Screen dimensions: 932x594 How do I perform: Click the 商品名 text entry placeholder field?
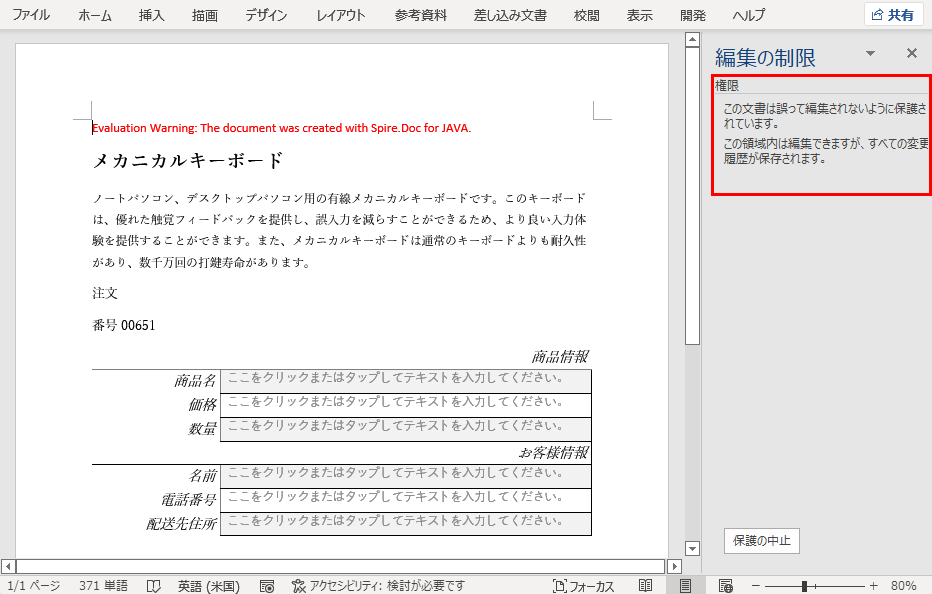[405, 381]
